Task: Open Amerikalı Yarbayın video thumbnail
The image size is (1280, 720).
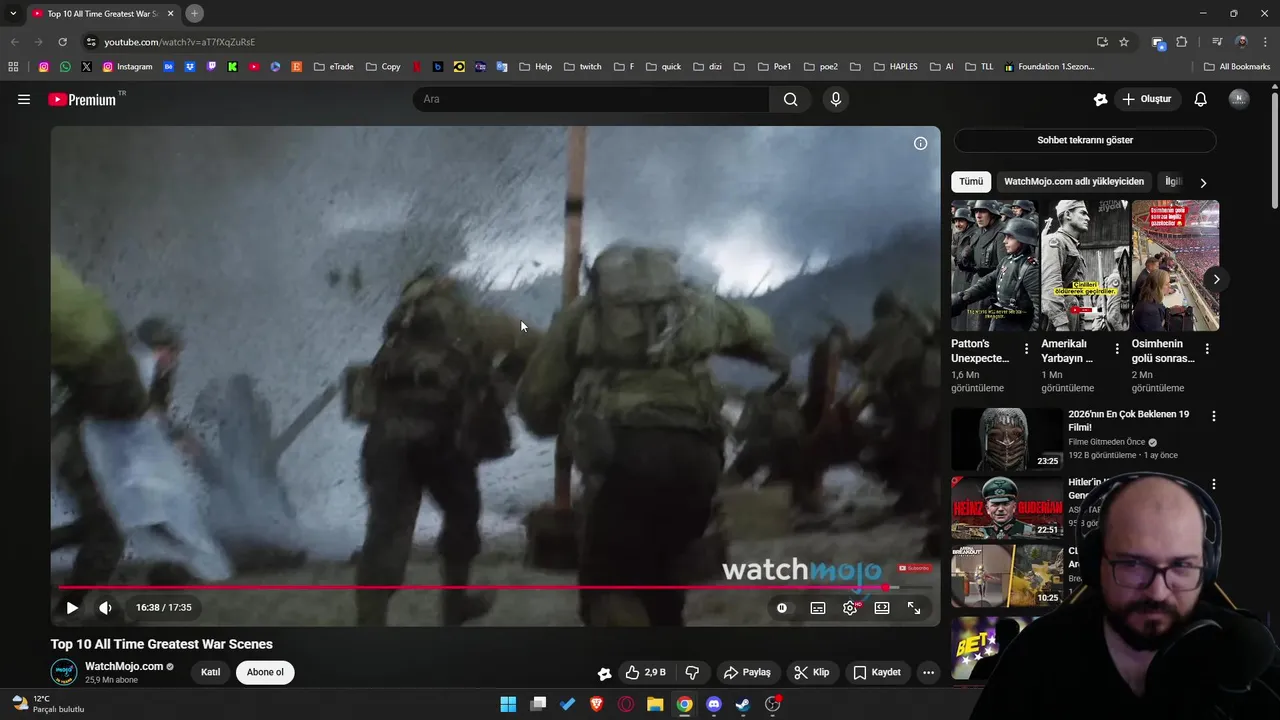Action: coord(1085,265)
